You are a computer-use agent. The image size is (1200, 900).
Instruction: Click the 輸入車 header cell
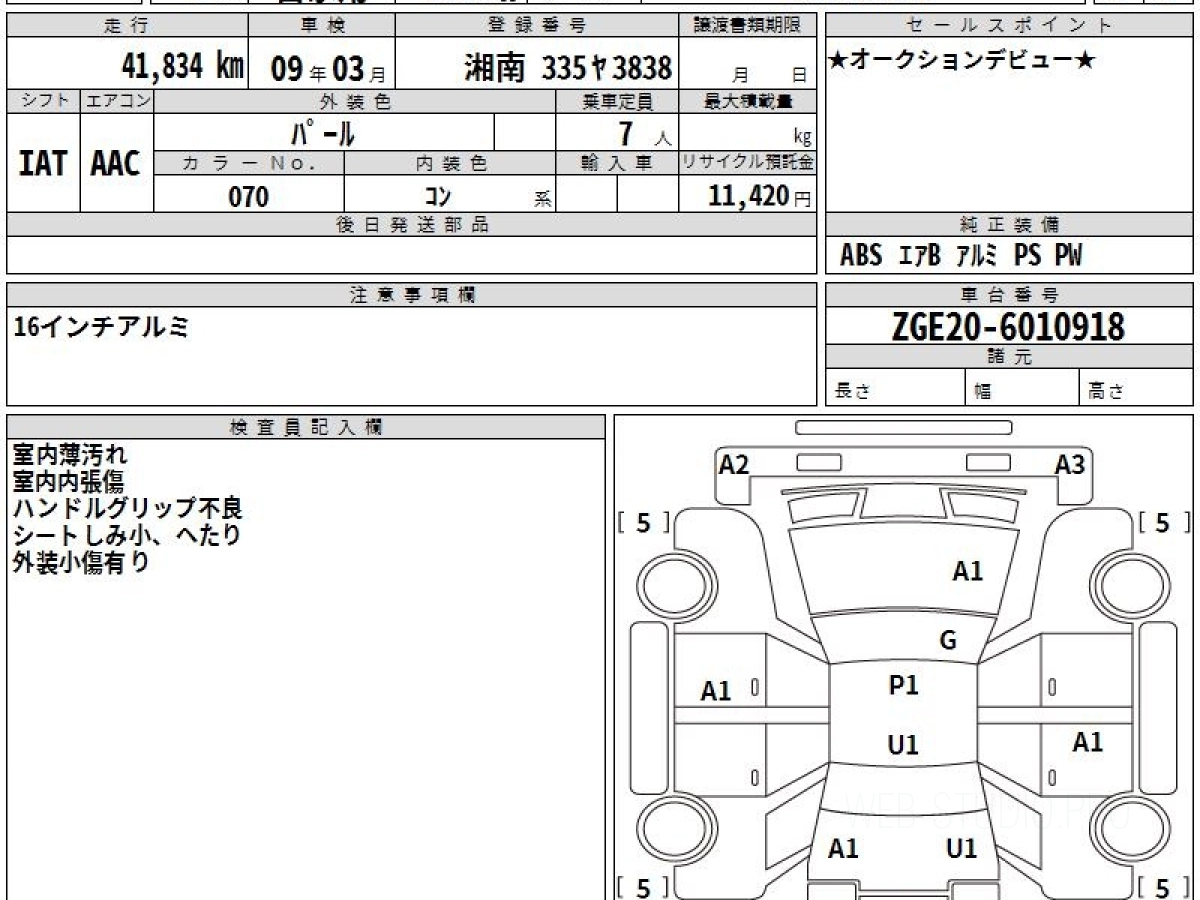[617, 163]
